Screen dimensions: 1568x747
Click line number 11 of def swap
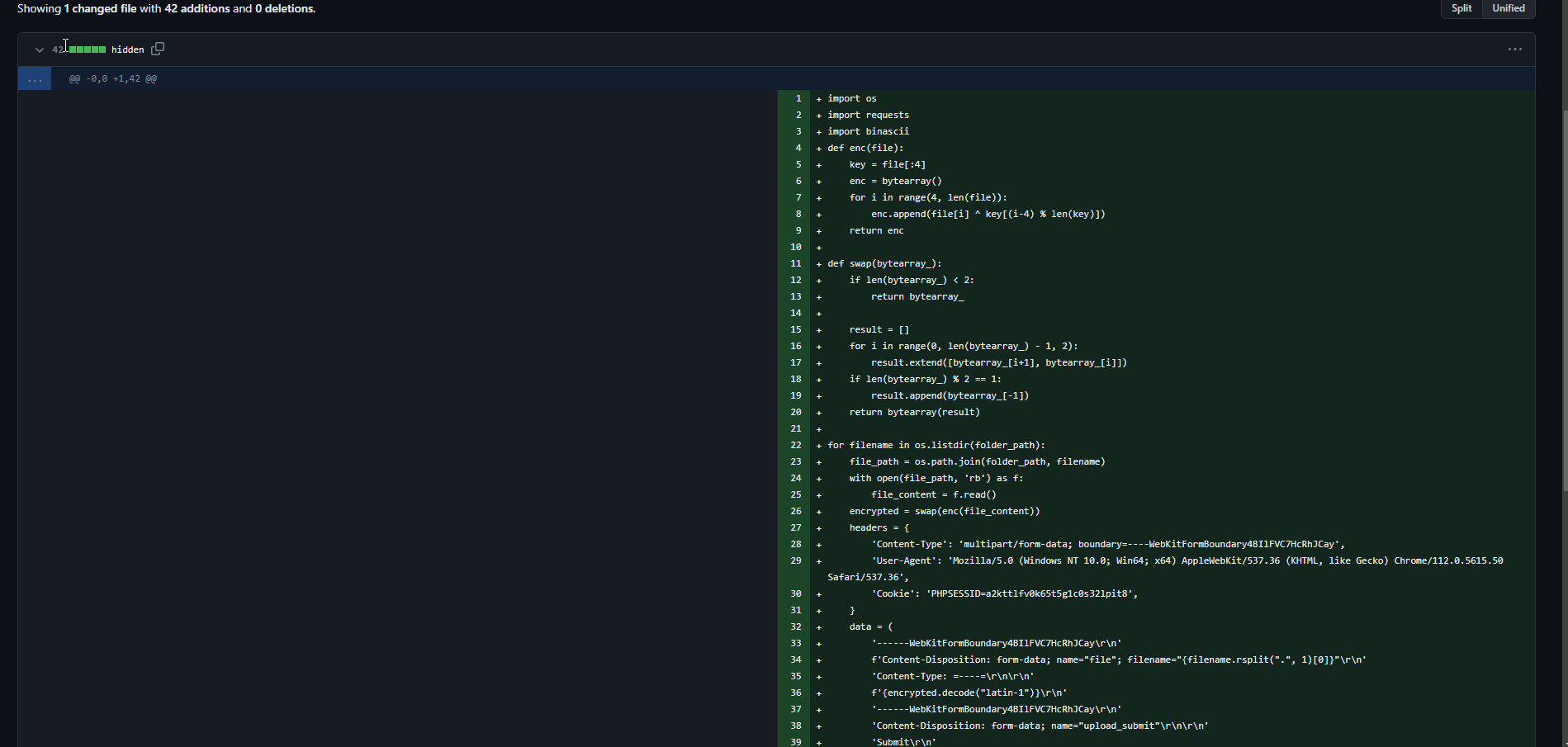coord(793,263)
